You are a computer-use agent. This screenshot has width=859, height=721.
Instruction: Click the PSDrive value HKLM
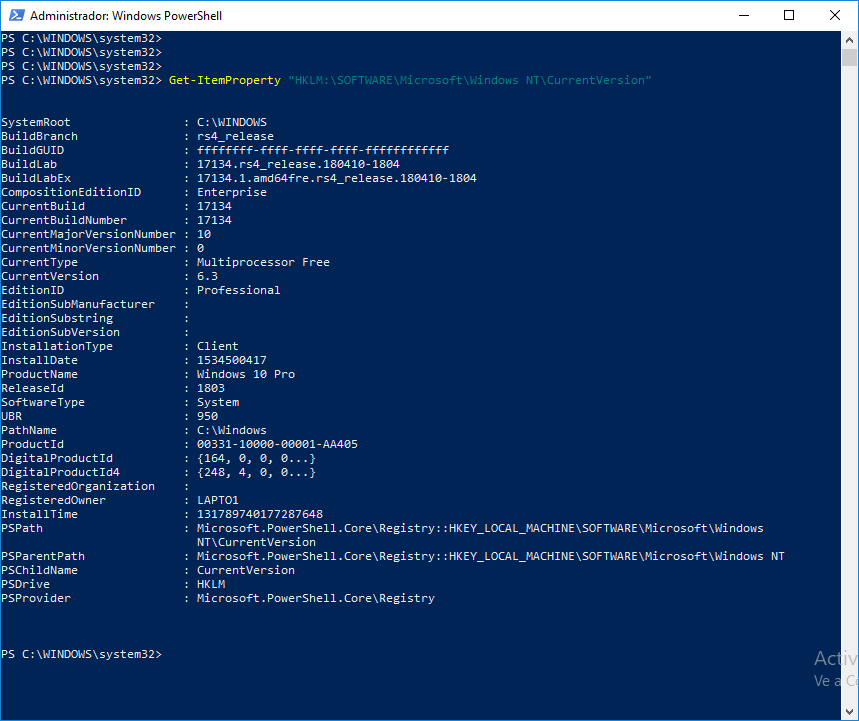(x=211, y=584)
